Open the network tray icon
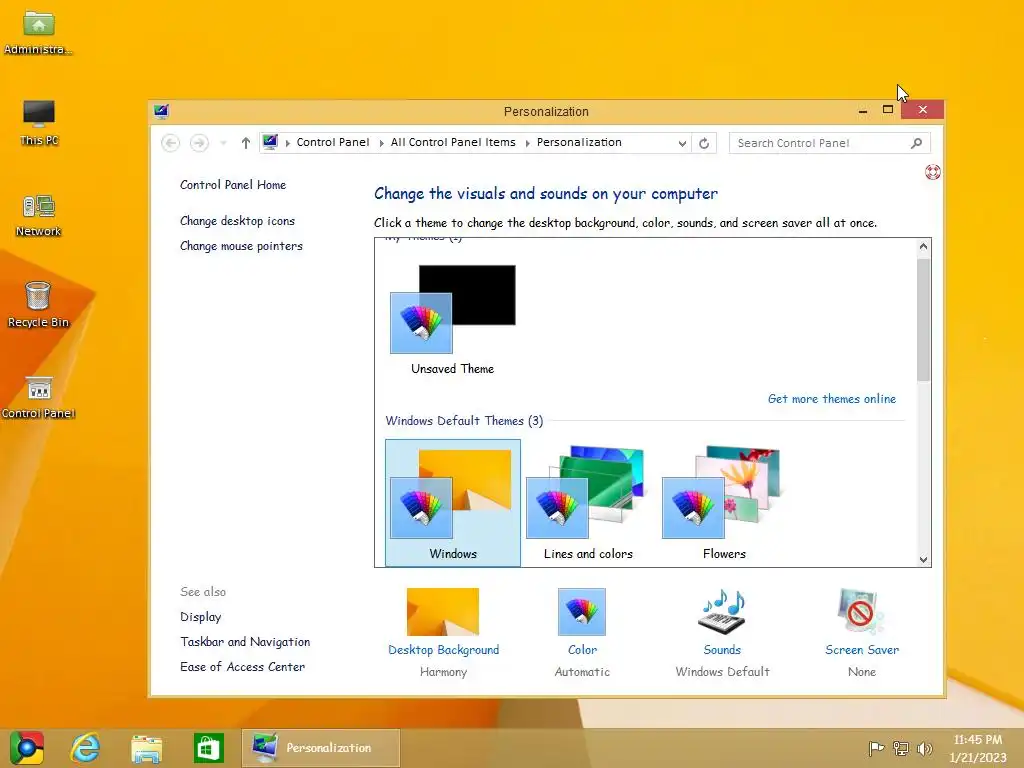Image resolution: width=1024 pixels, height=768 pixels. pyautogui.click(x=901, y=748)
